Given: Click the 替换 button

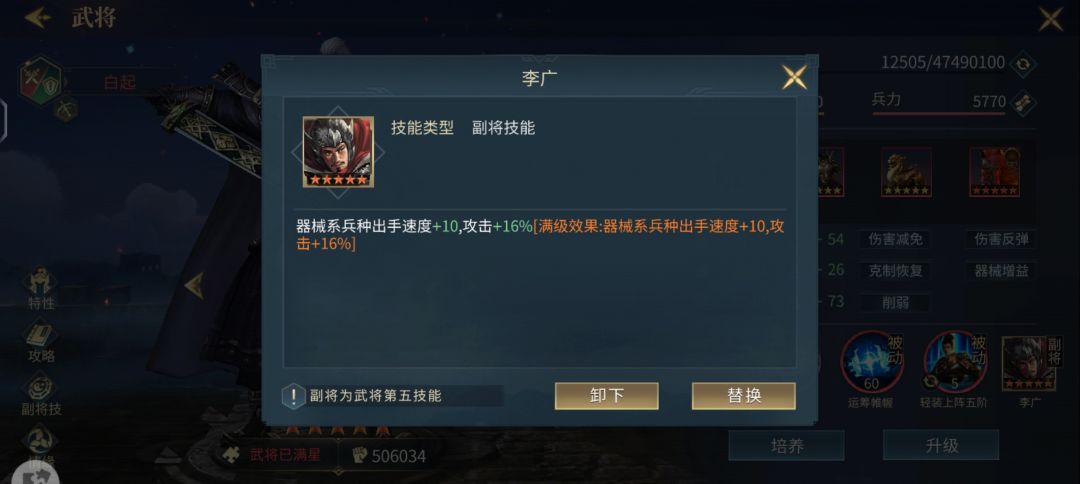Looking at the screenshot, I should click(743, 396).
